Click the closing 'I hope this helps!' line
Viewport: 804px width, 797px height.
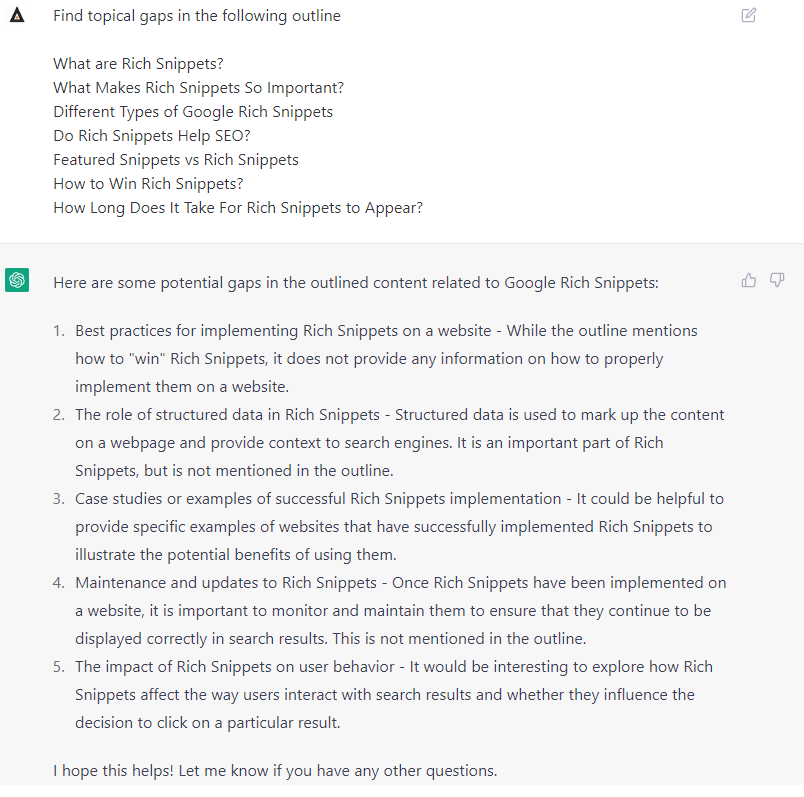click(274, 771)
